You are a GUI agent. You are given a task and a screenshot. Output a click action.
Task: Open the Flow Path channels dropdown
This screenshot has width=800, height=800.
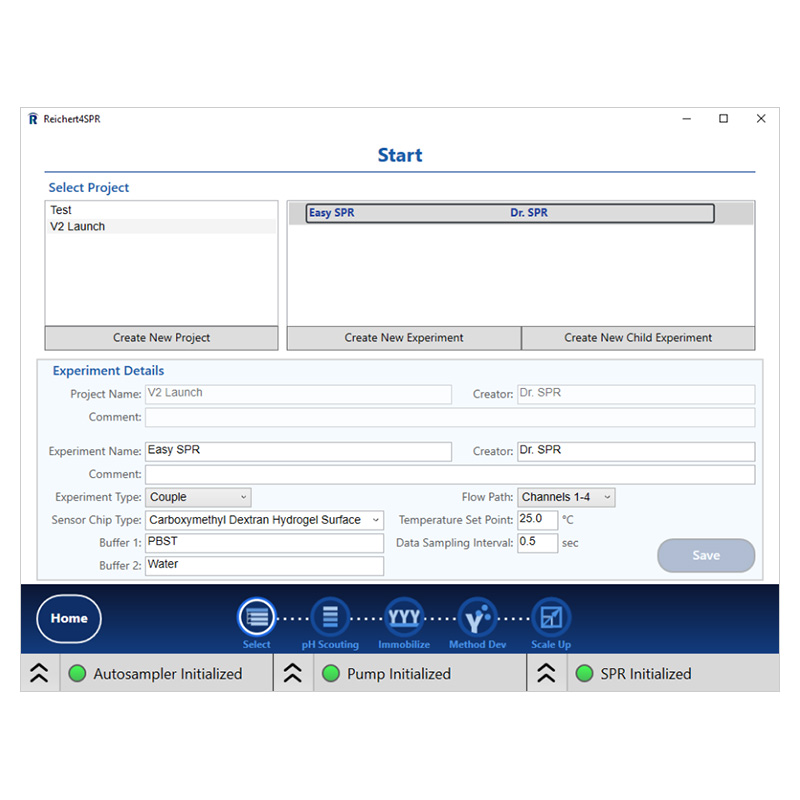tap(566, 497)
